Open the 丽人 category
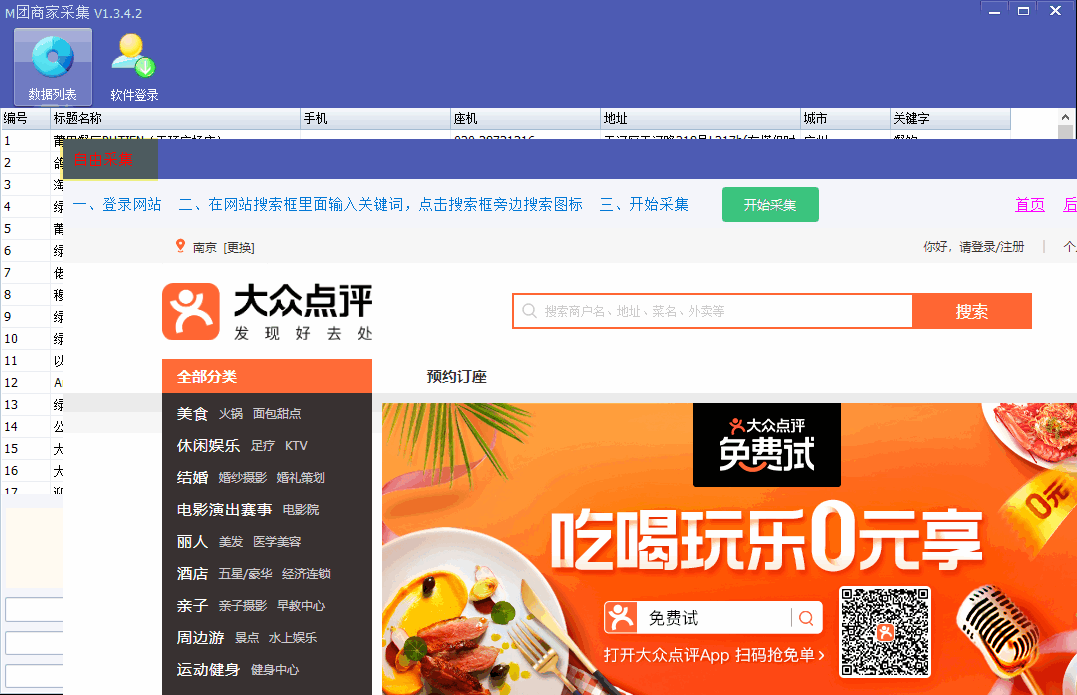The width and height of the screenshot is (1077, 695). point(192,541)
